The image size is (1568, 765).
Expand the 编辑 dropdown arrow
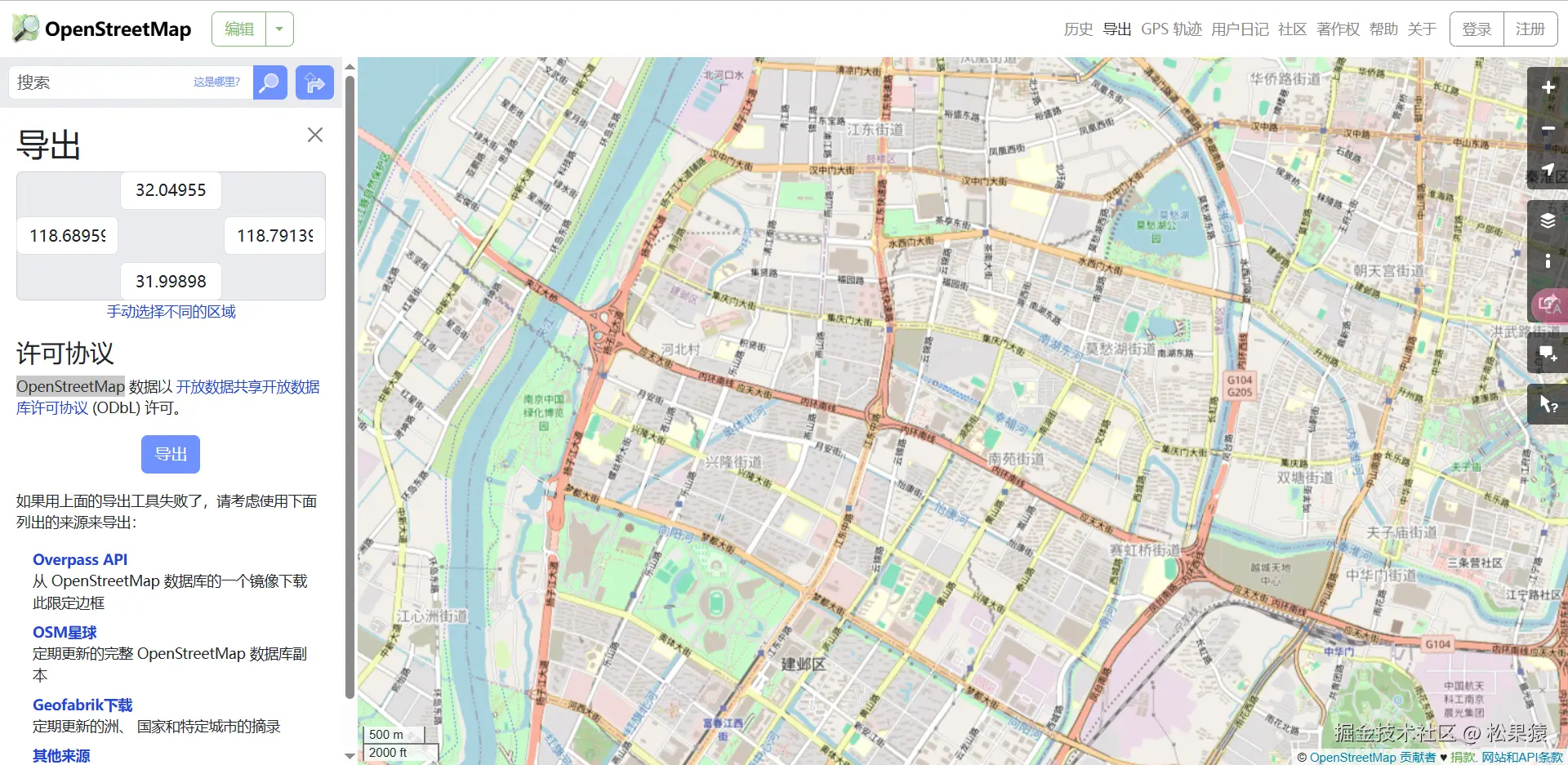pos(279,29)
